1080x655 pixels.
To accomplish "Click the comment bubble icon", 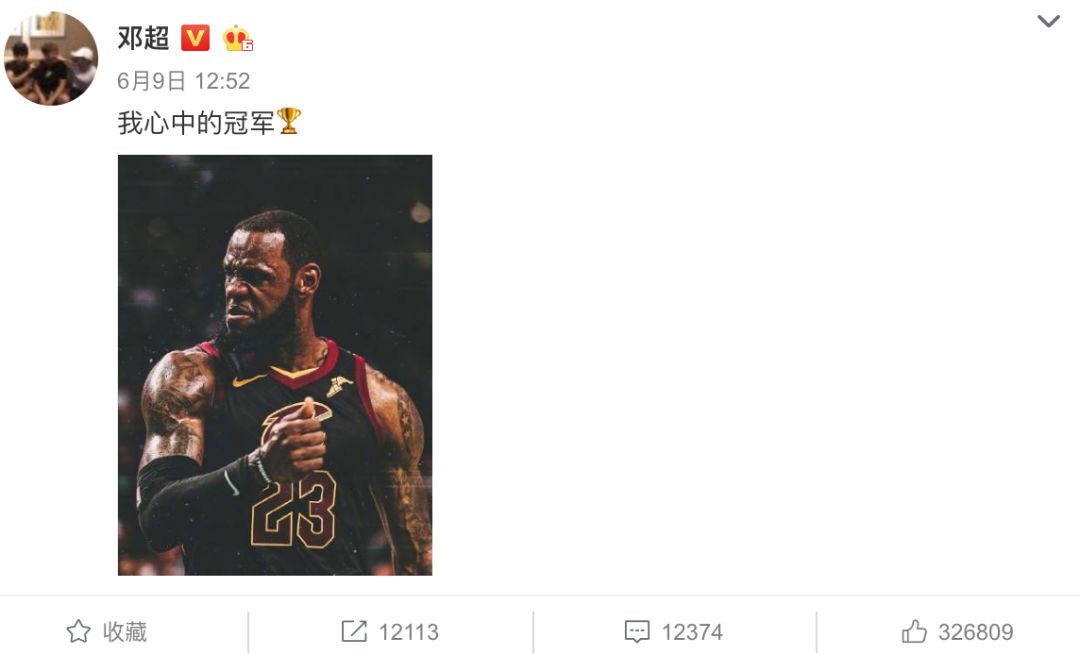I will tap(636, 632).
